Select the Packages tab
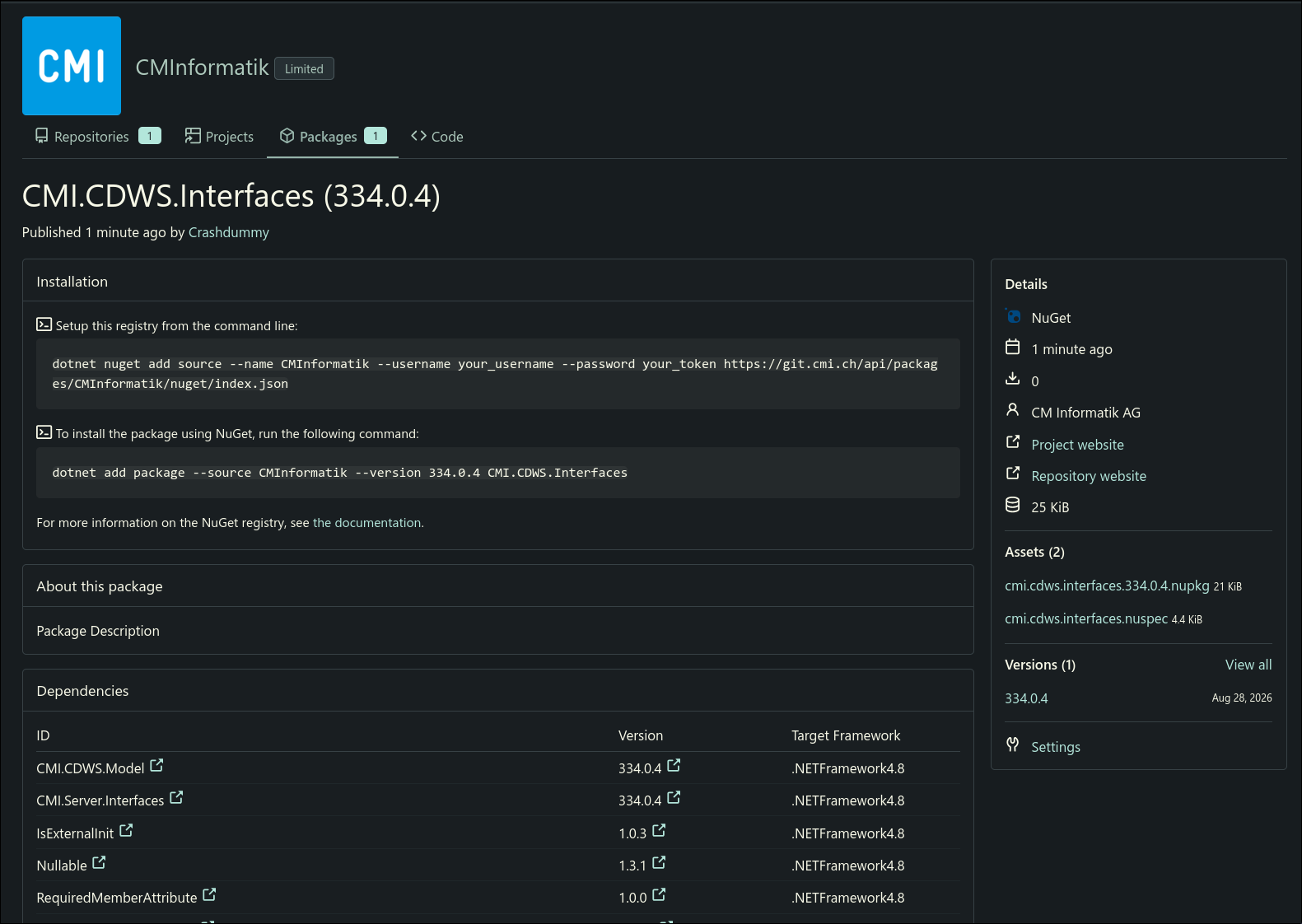The height and width of the screenshot is (924, 1302). [x=333, y=137]
